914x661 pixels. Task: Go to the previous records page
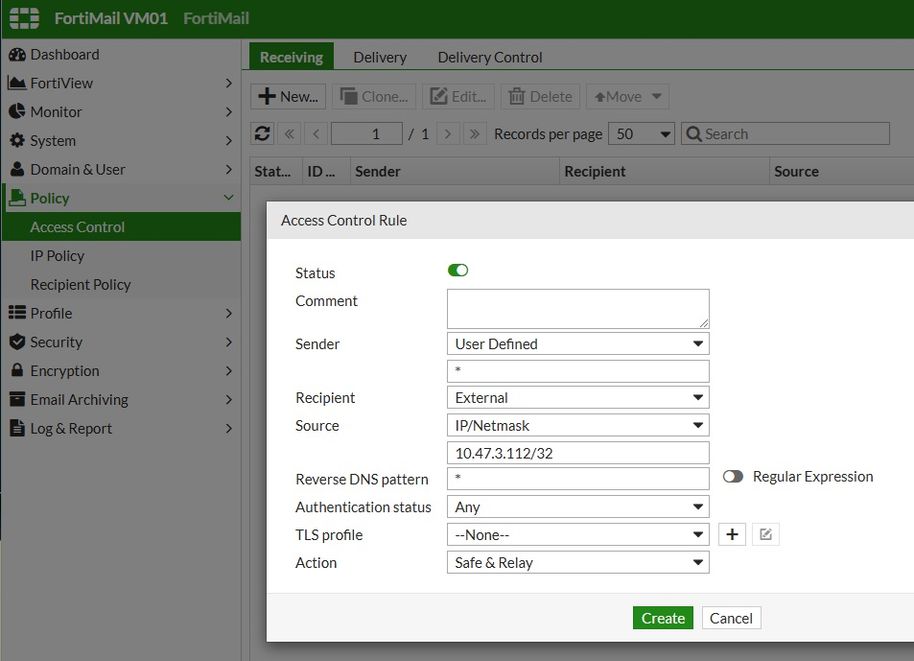[x=316, y=134]
